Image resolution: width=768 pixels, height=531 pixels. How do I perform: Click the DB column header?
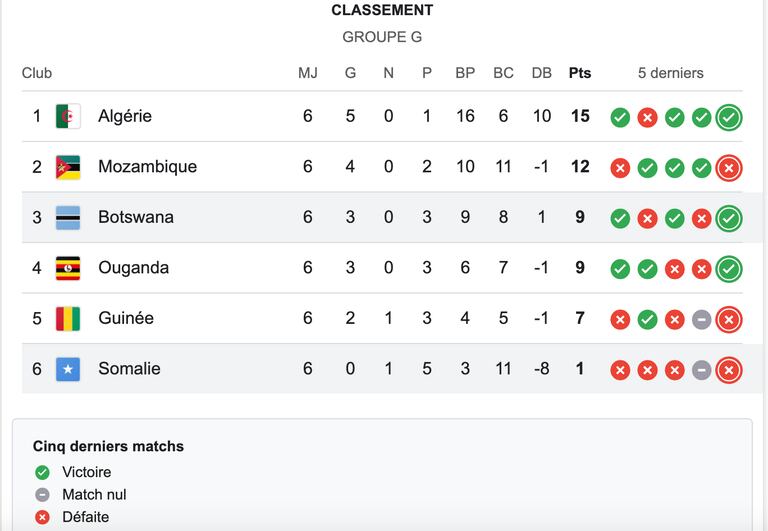(x=542, y=73)
